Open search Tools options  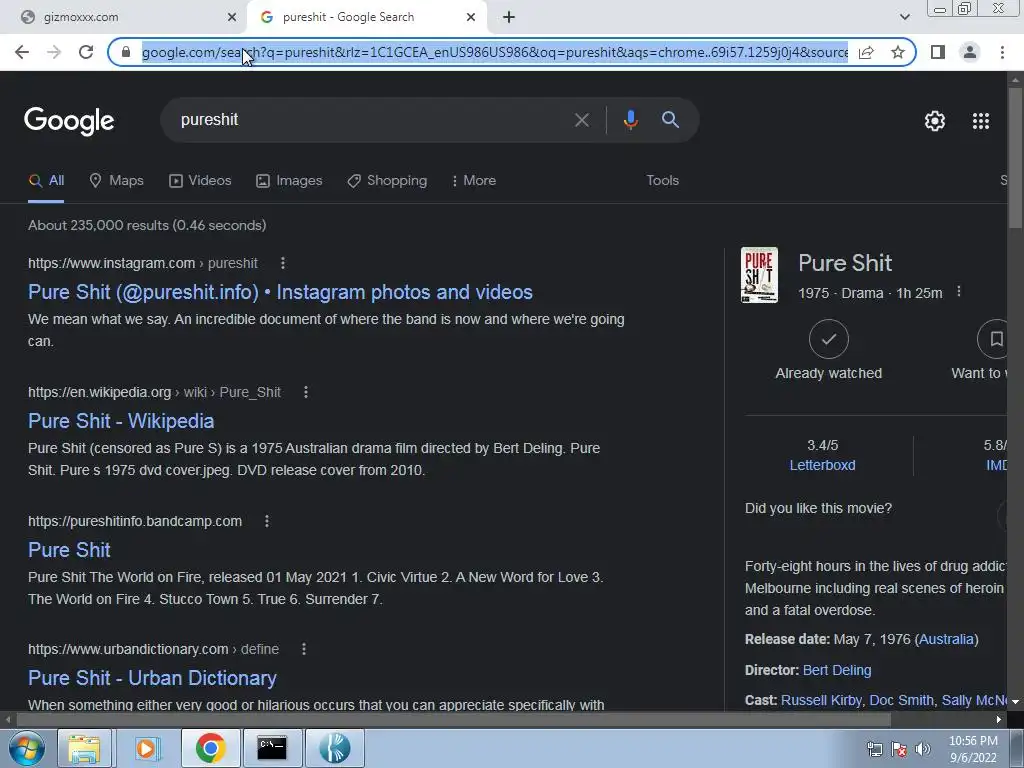(x=662, y=181)
